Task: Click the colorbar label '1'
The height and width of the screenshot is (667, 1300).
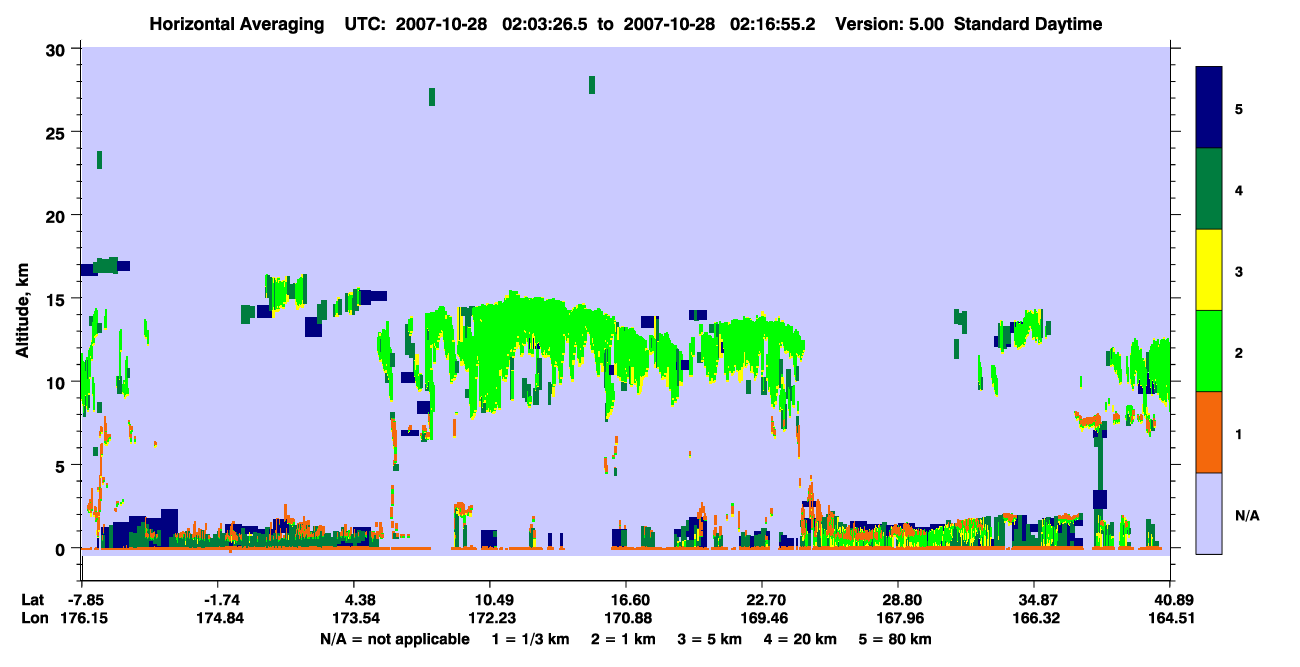Action: tap(1240, 434)
